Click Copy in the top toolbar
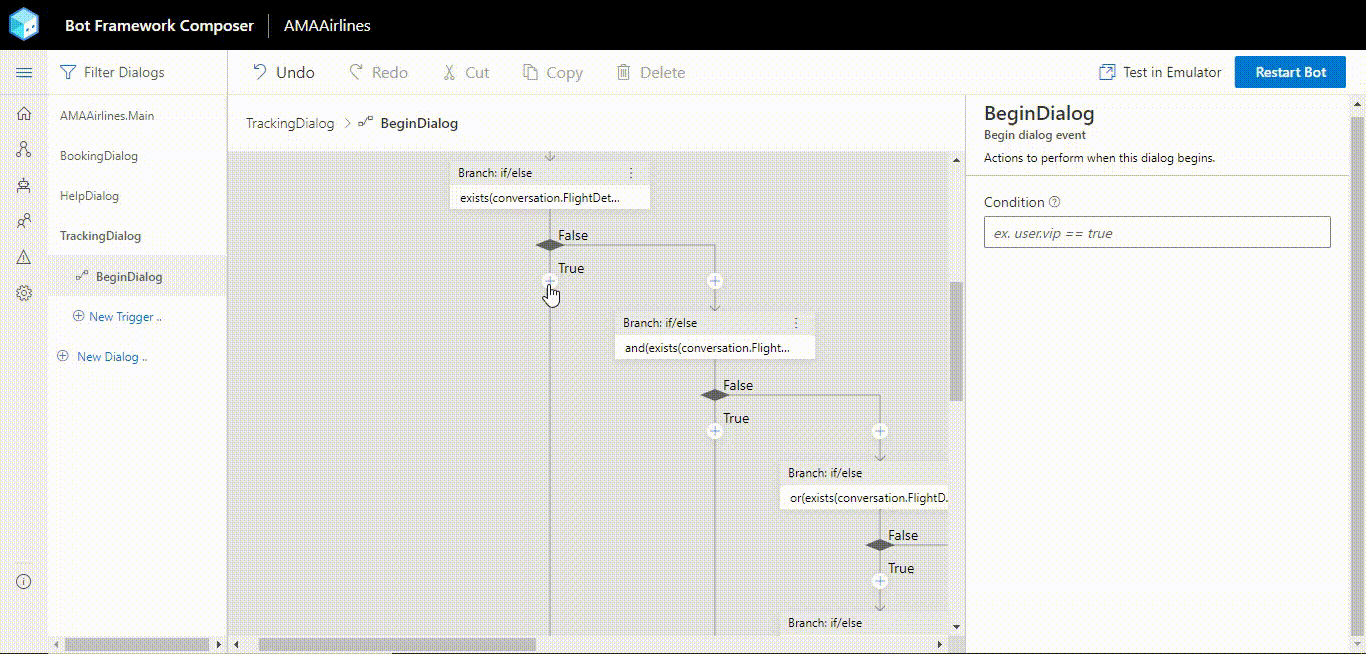 [553, 71]
